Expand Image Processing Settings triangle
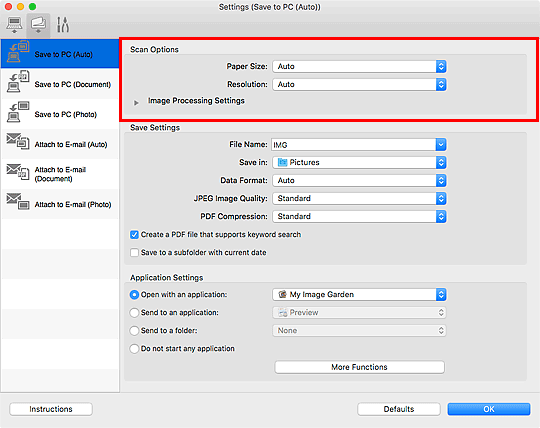 pos(136,103)
